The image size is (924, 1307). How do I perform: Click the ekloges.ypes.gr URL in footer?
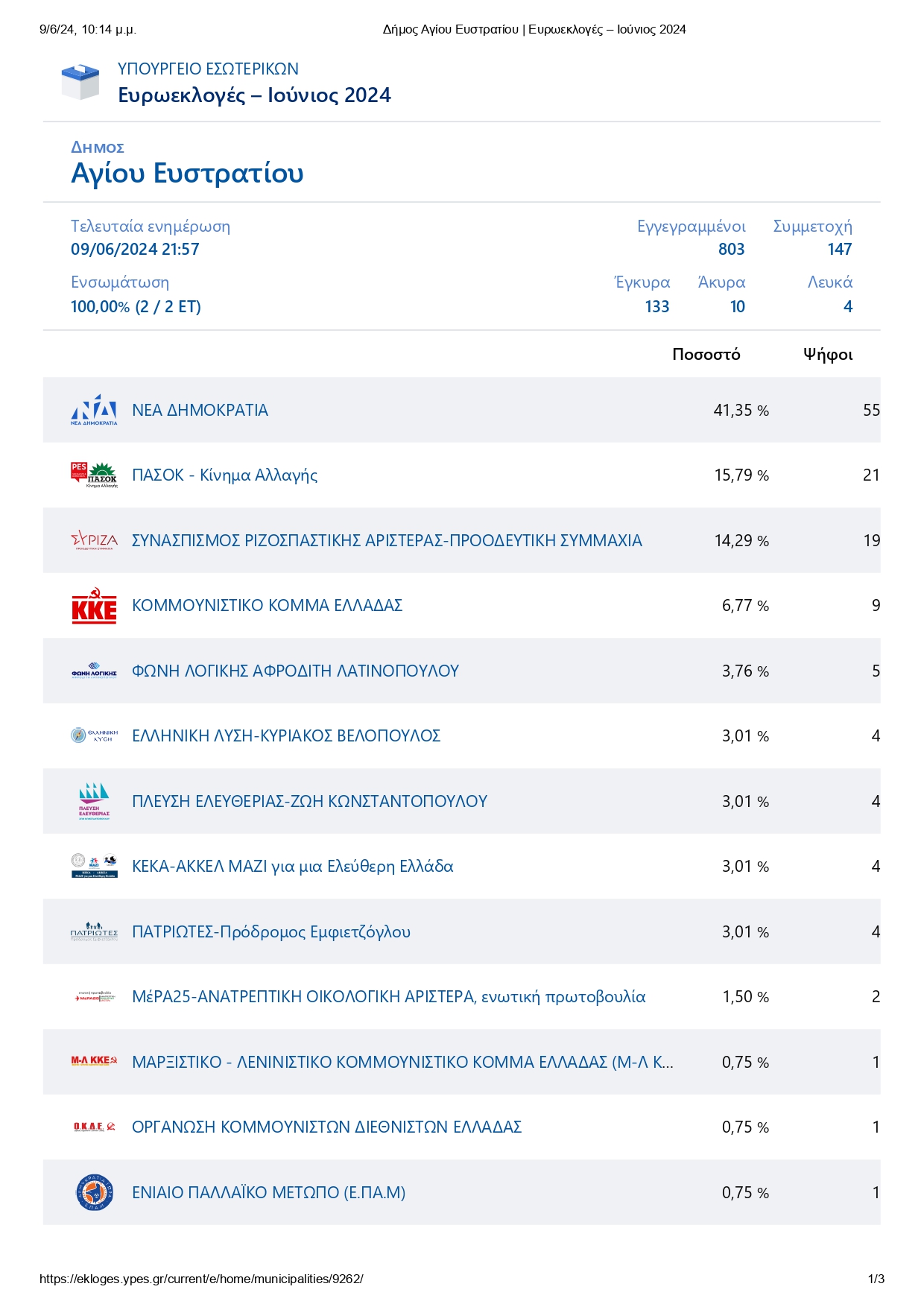click(201, 1279)
